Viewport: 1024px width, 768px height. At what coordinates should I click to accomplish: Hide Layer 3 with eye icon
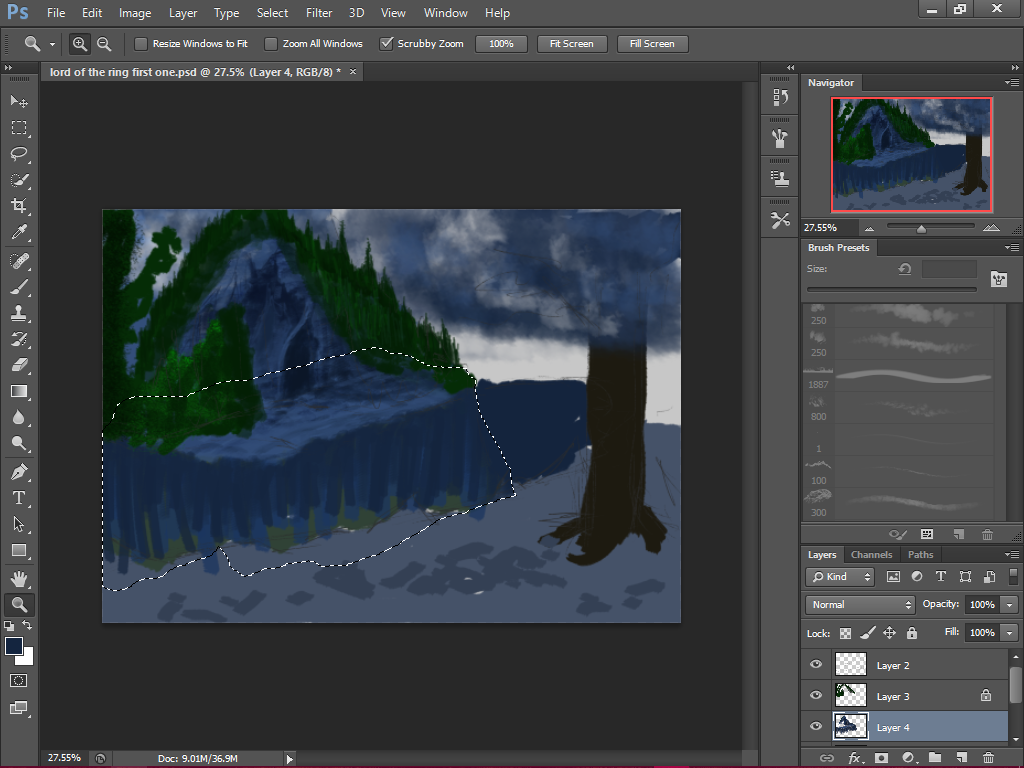coord(816,695)
